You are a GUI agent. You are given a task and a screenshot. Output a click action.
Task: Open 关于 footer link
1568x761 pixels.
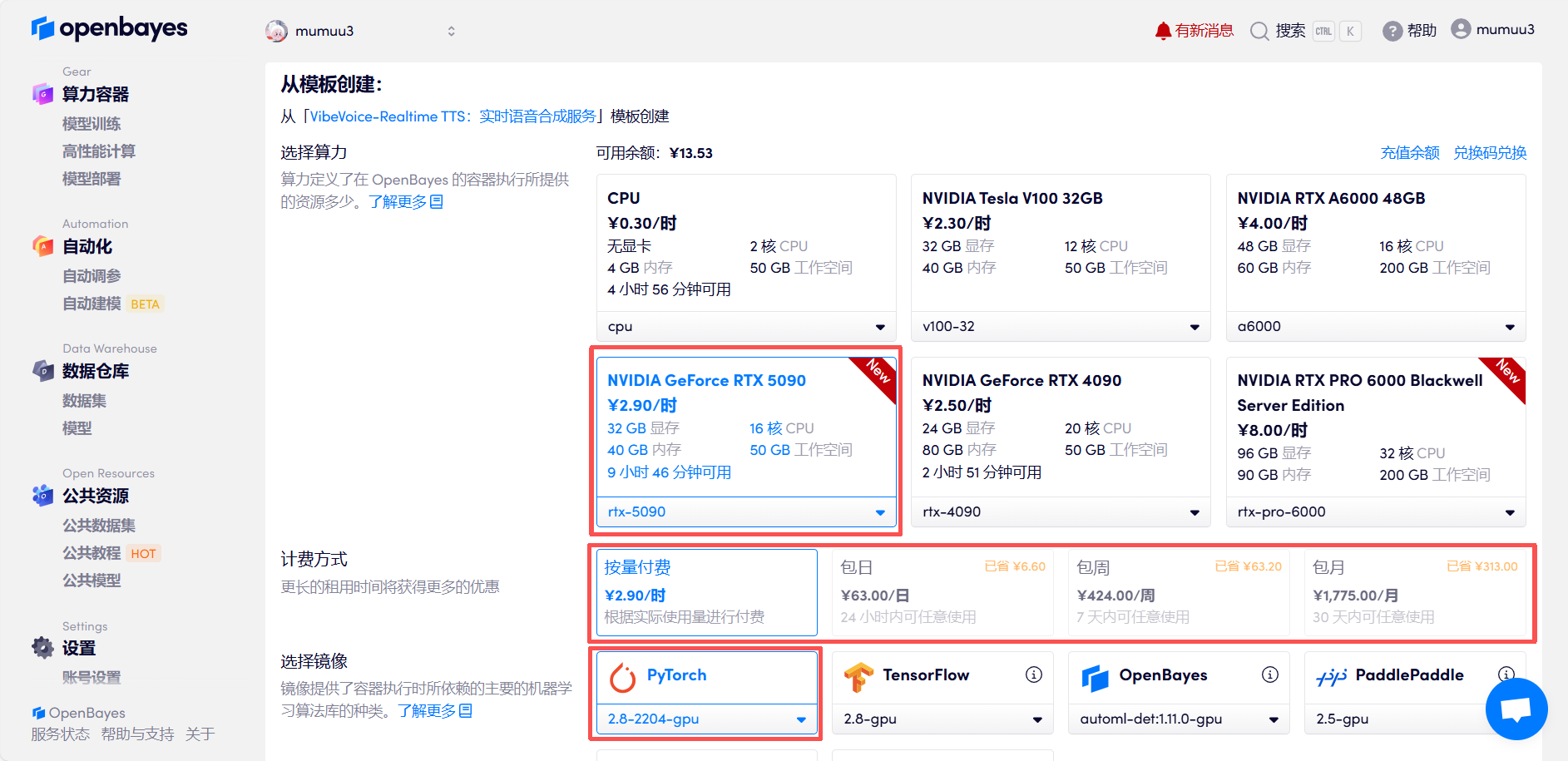click(200, 734)
